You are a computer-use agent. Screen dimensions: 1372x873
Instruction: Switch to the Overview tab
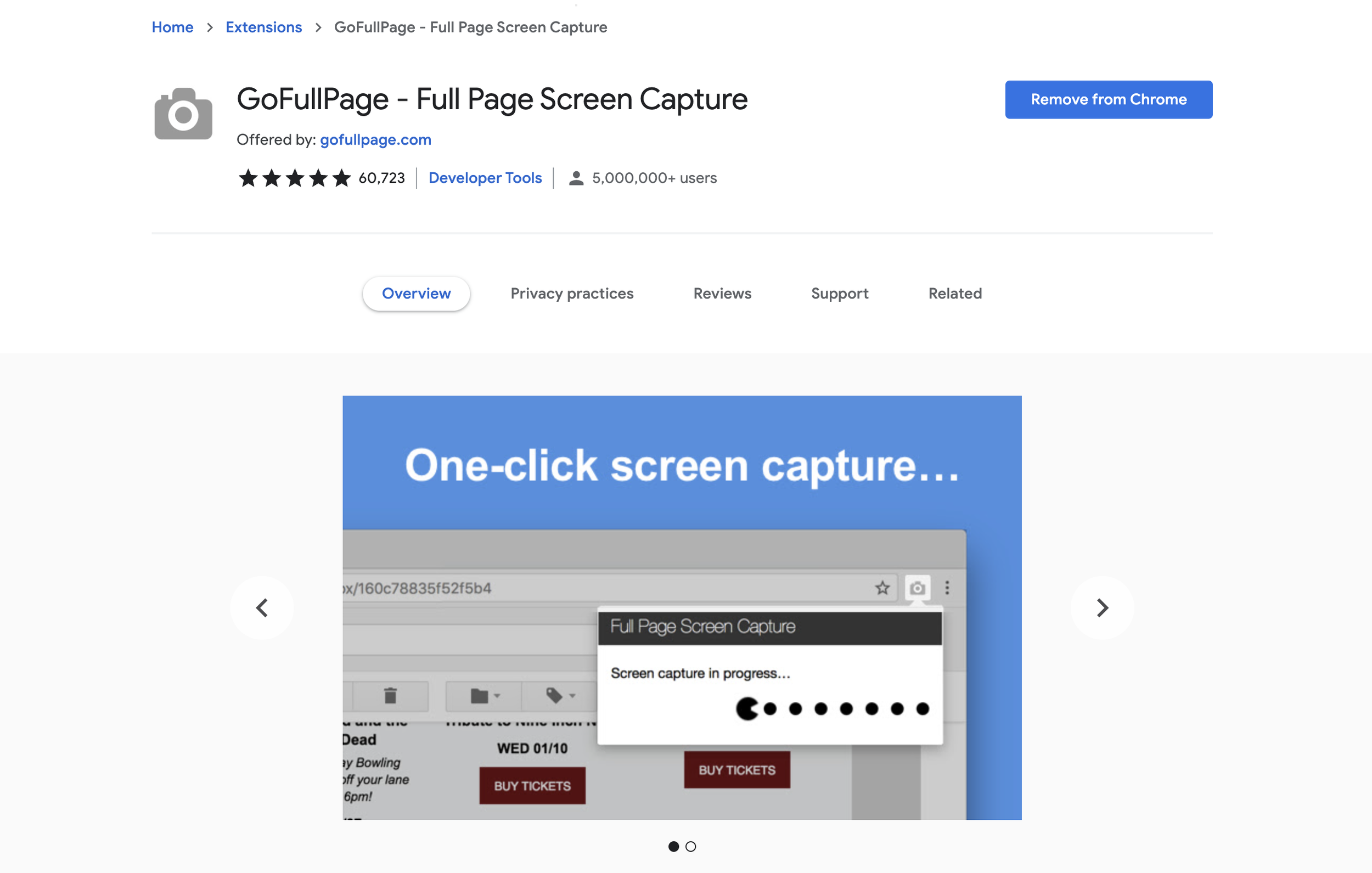click(416, 294)
